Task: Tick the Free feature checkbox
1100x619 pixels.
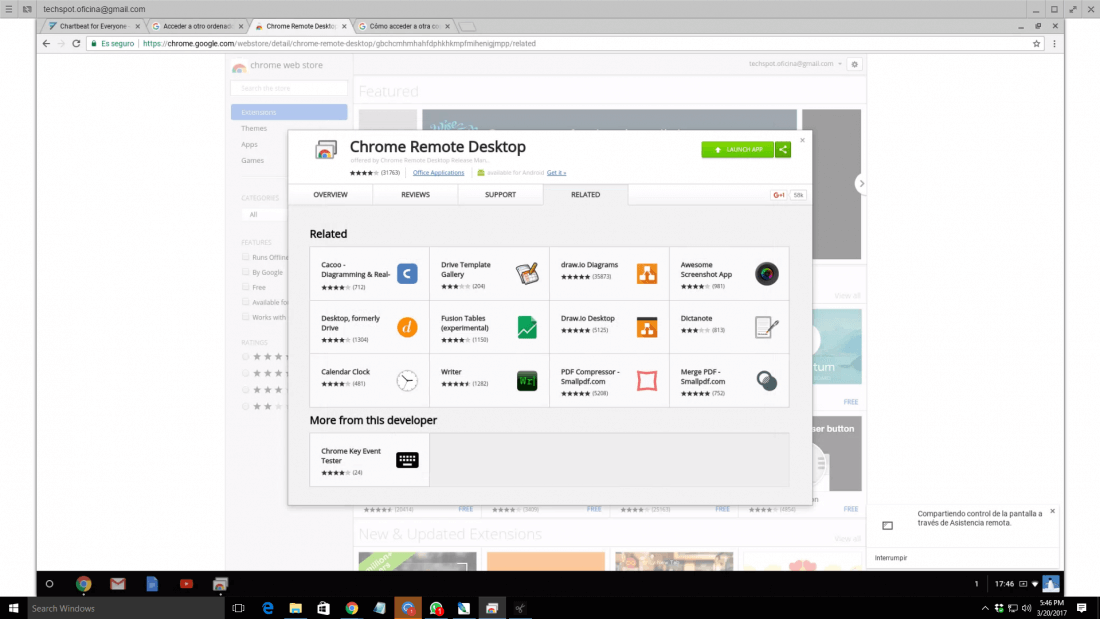Action: tap(246, 287)
